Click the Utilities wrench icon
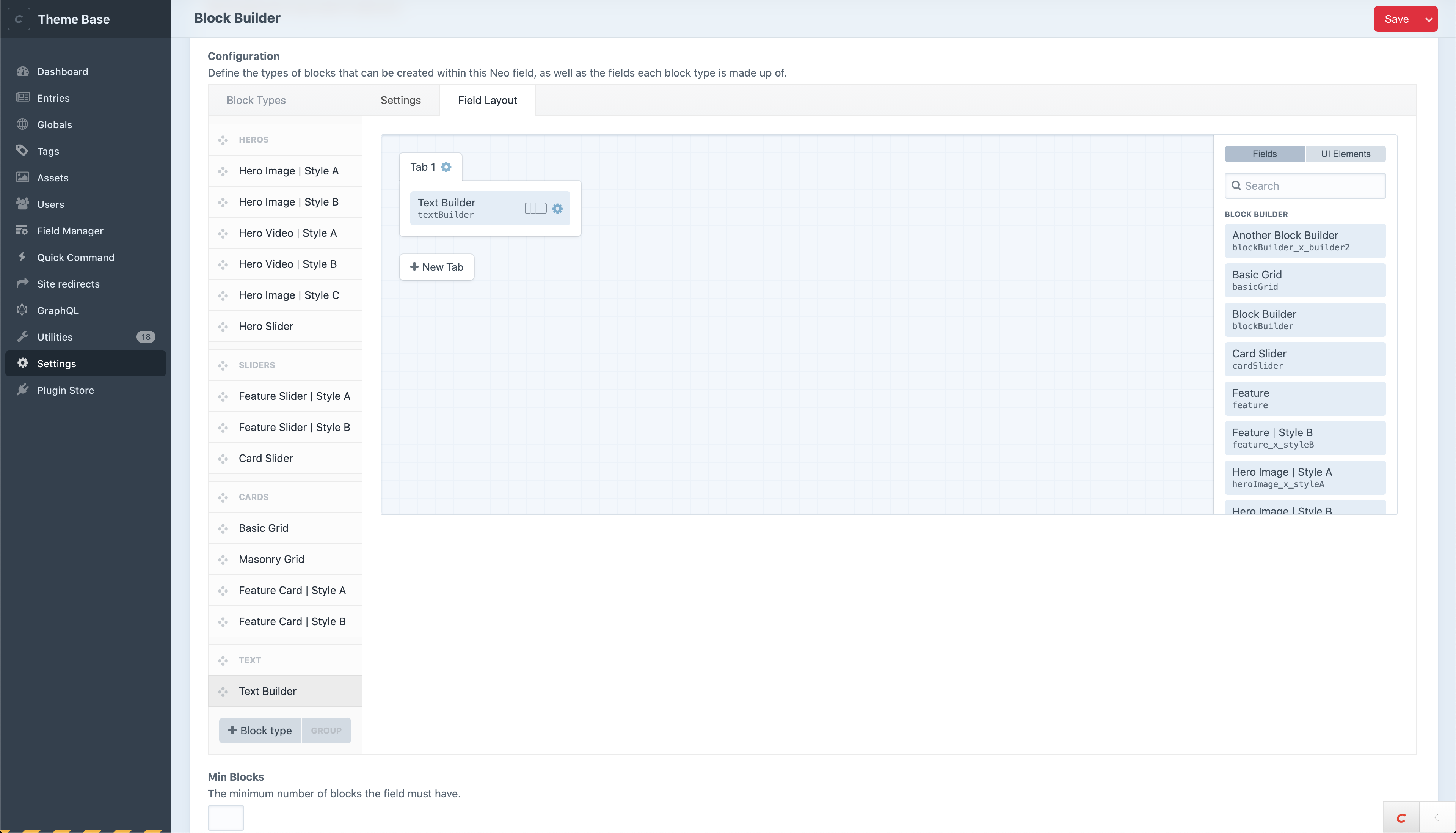The height and width of the screenshot is (833, 1456). tap(22, 336)
